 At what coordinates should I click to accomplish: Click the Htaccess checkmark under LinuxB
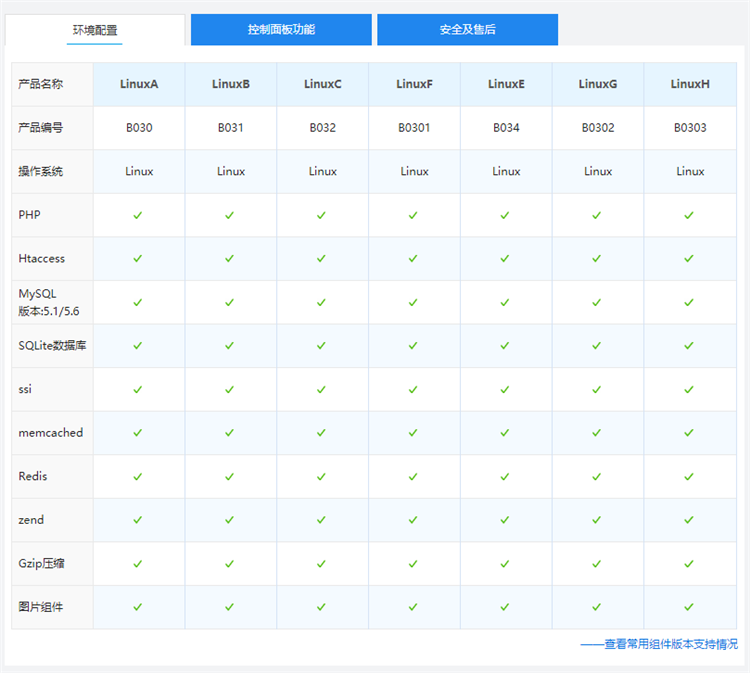point(230,258)
